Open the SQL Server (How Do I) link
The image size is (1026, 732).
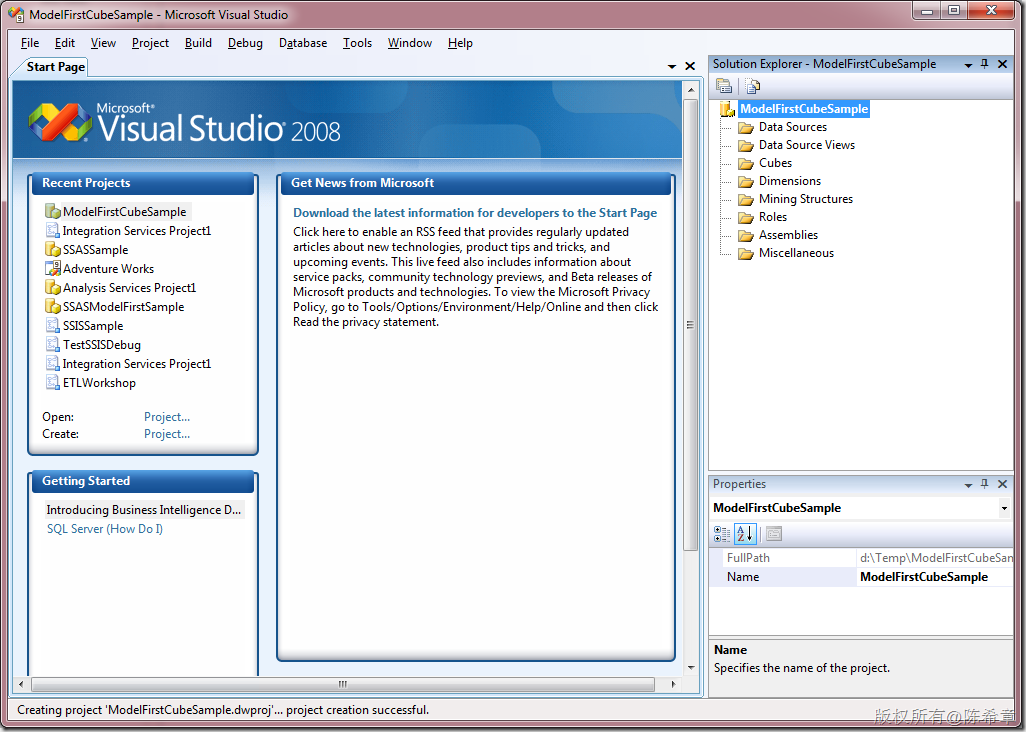pos(105,529)
